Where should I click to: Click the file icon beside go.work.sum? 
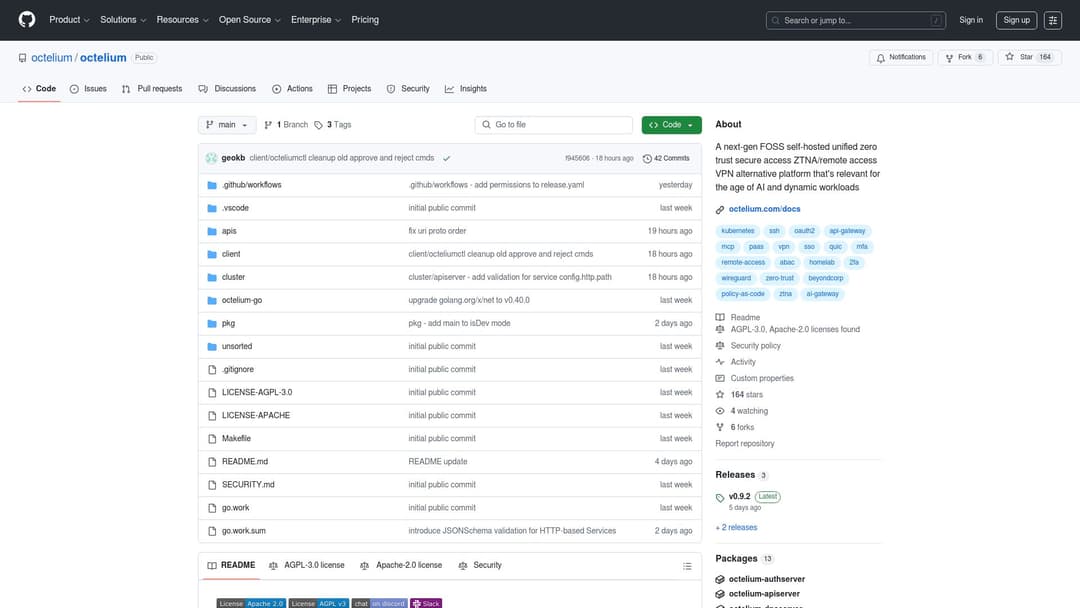point(212,531)
